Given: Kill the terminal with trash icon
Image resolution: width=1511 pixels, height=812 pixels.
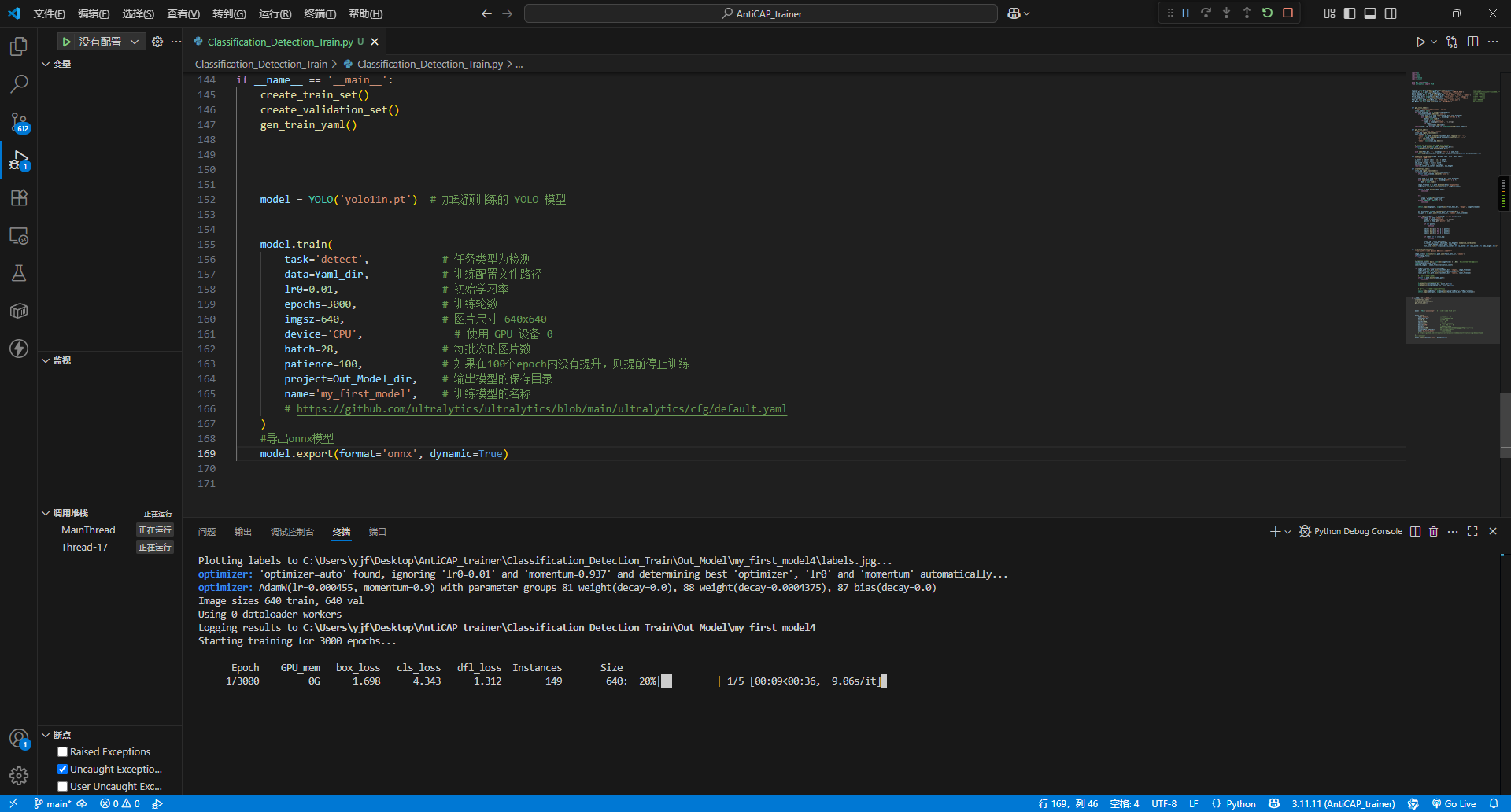Looking at the screenshot, I should click(1433, 531).
